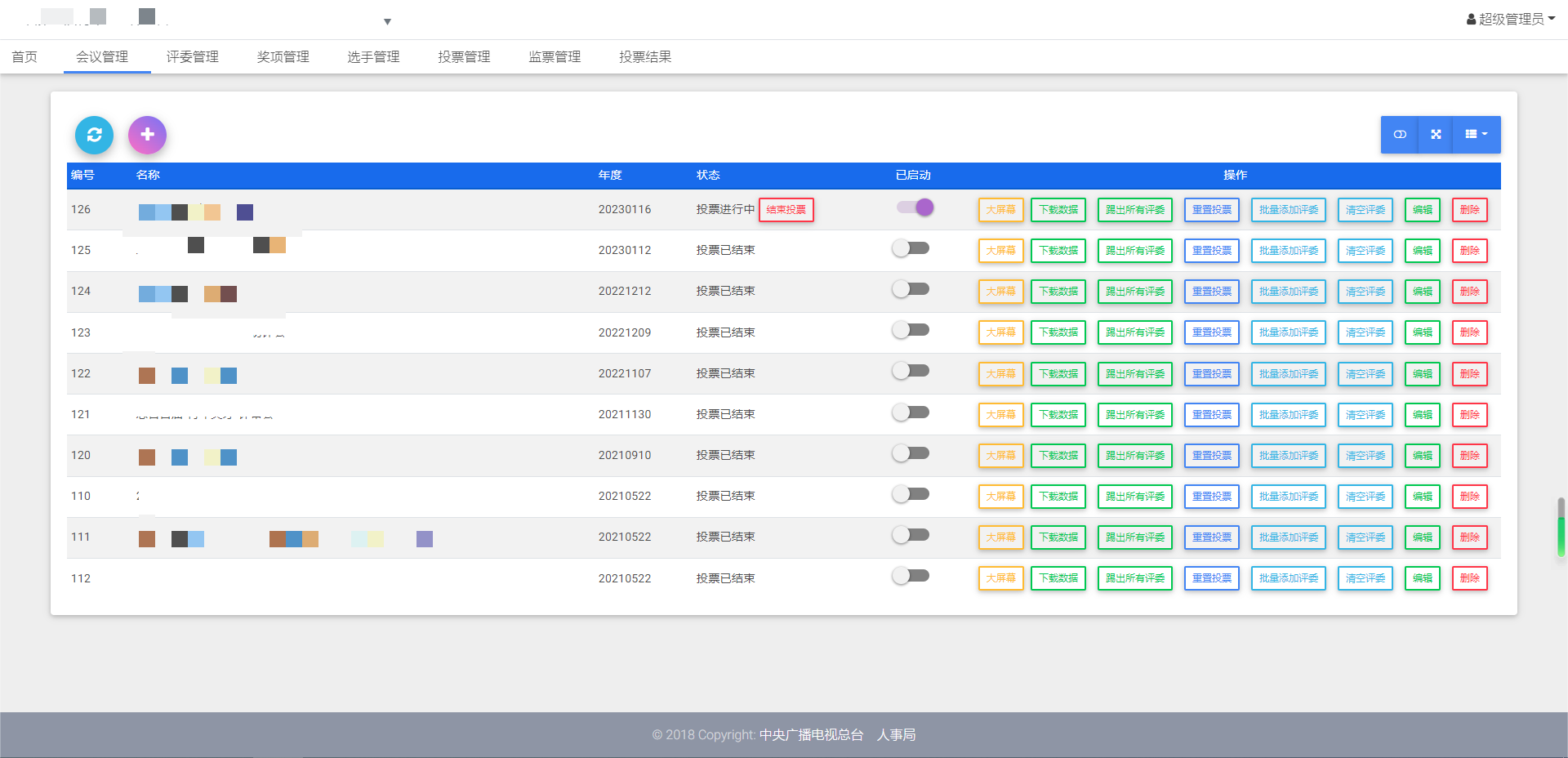Click the fullscreen expand icon

1436,135
